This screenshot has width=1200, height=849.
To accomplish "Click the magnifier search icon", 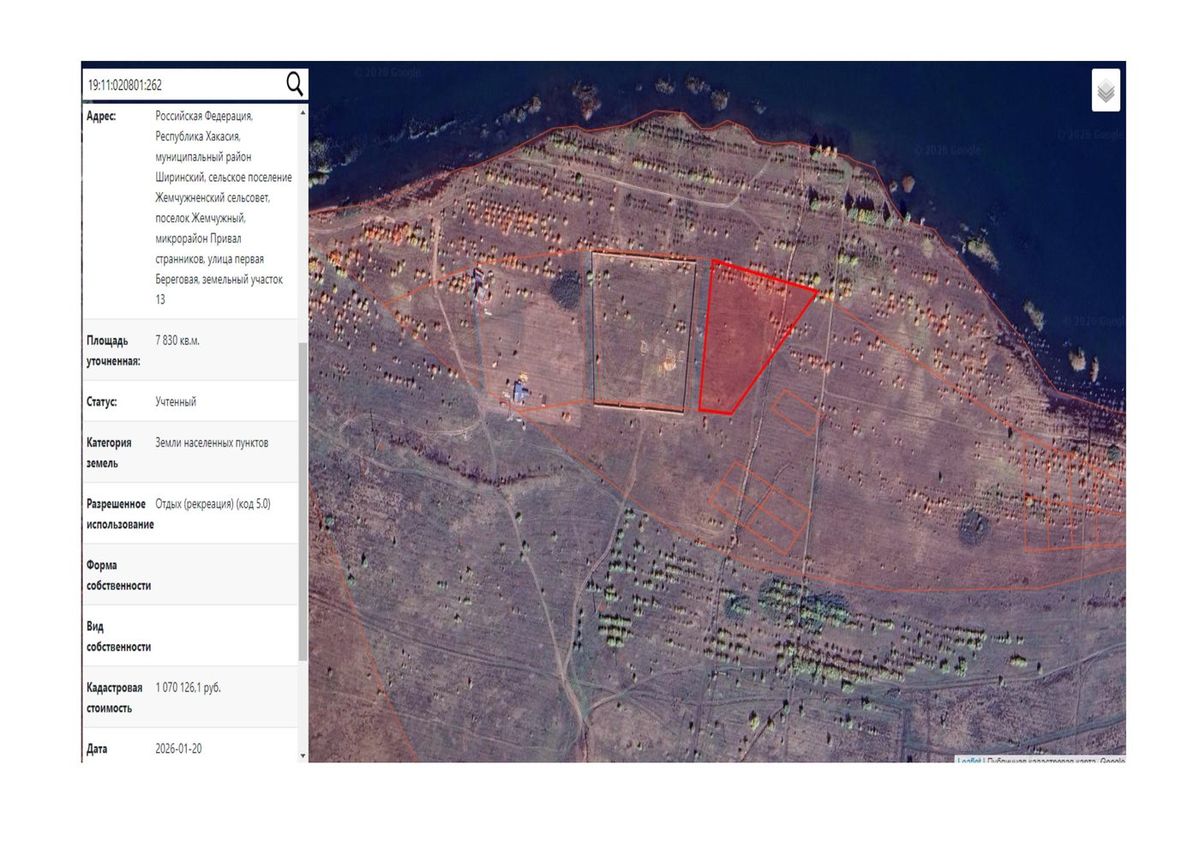I will coord(295,84).
